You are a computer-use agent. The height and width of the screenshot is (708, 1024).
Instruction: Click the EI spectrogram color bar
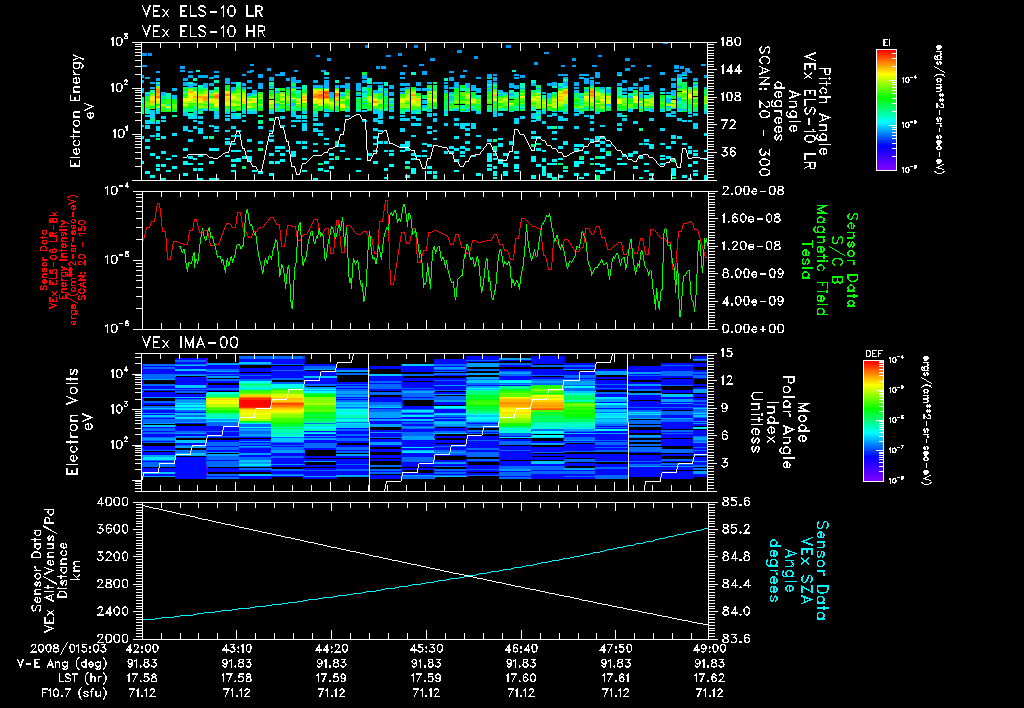(x=886, y=109)
